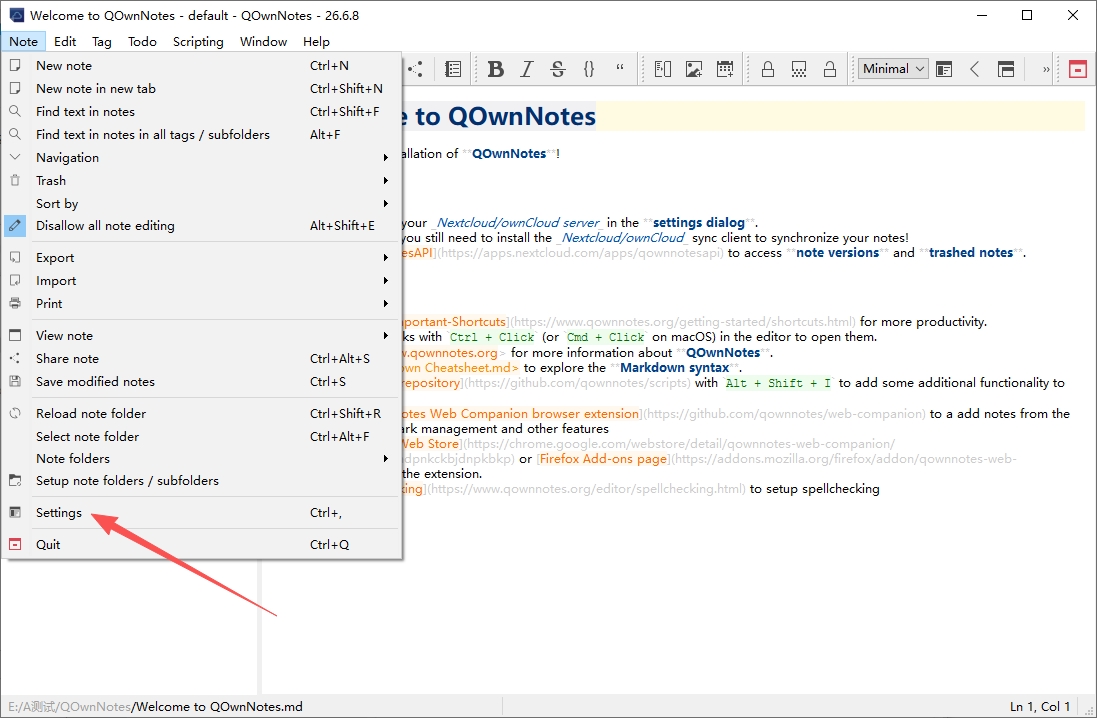Choose New note from menu

click(201, 65)
